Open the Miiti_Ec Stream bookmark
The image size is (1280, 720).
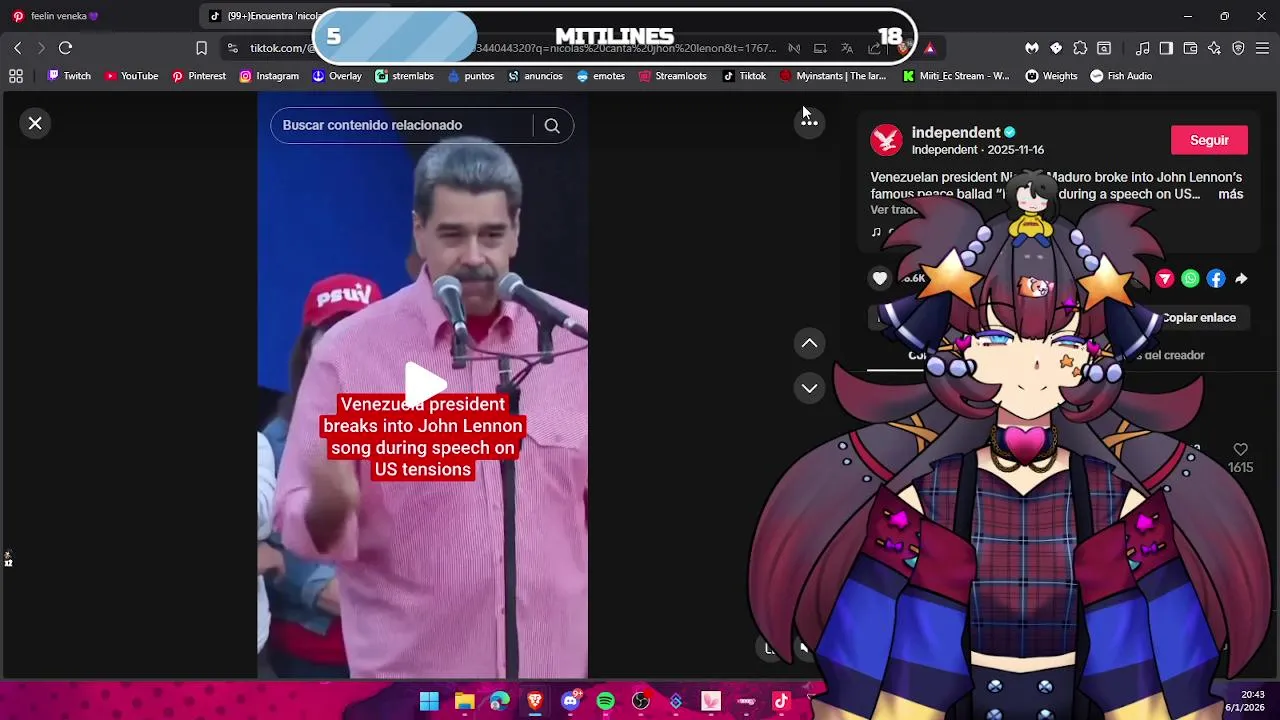[956, 76]
